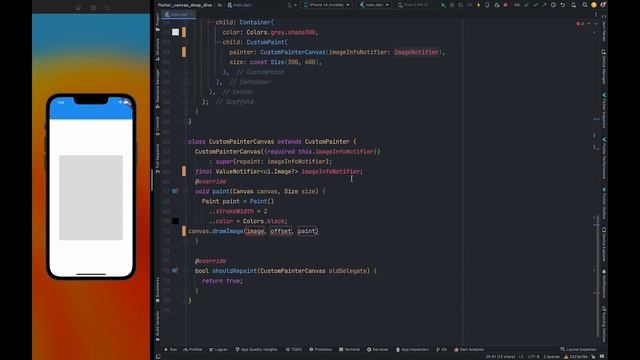Viewport: 640px width, 360px height.
Task: Click main.dart breadcrumb in navigation bar
Action: tap(240, 5)
